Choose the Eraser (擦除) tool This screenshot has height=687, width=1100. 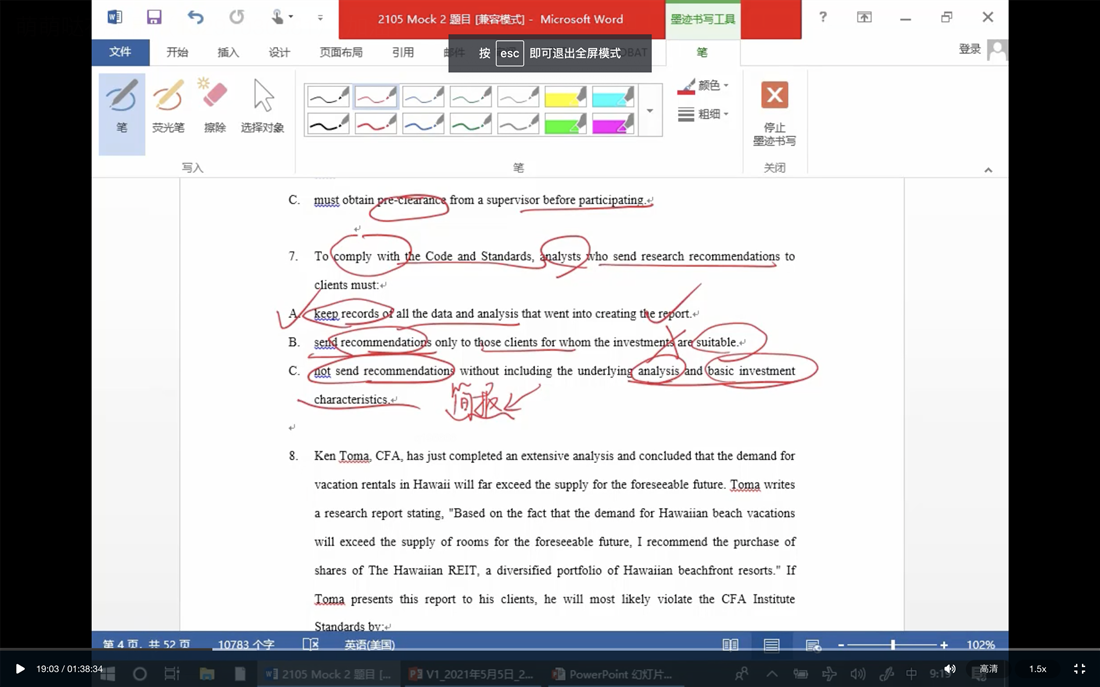click(x=215, y=105)
